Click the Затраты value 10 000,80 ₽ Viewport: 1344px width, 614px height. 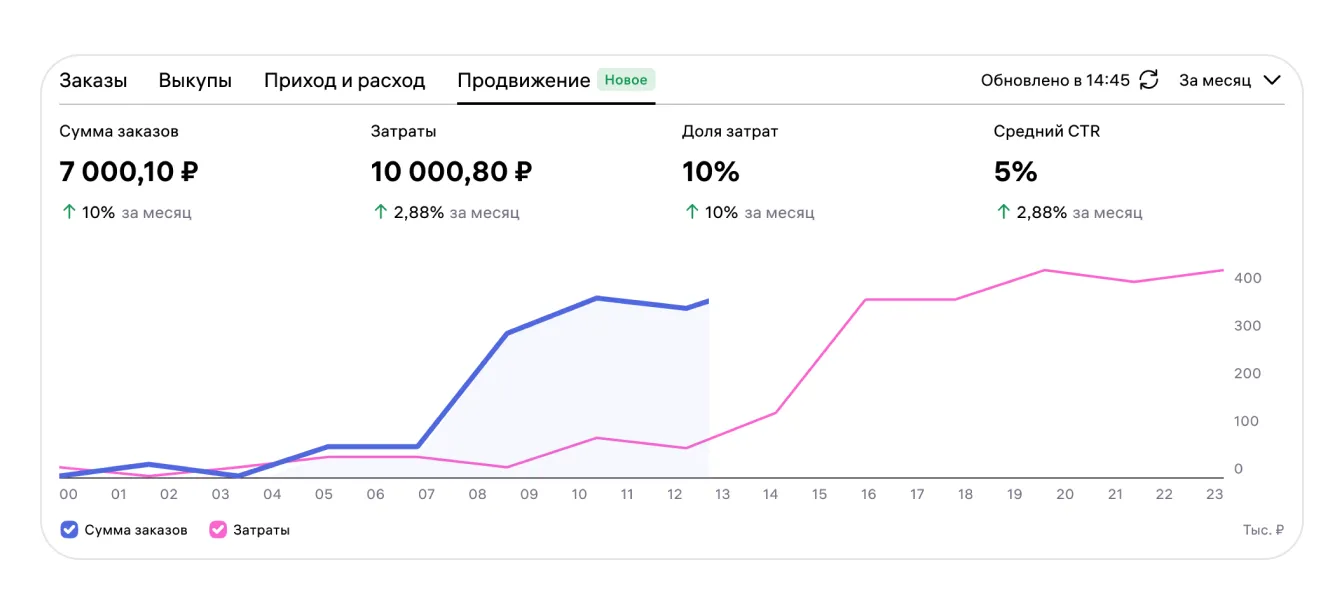coord(451,172)
